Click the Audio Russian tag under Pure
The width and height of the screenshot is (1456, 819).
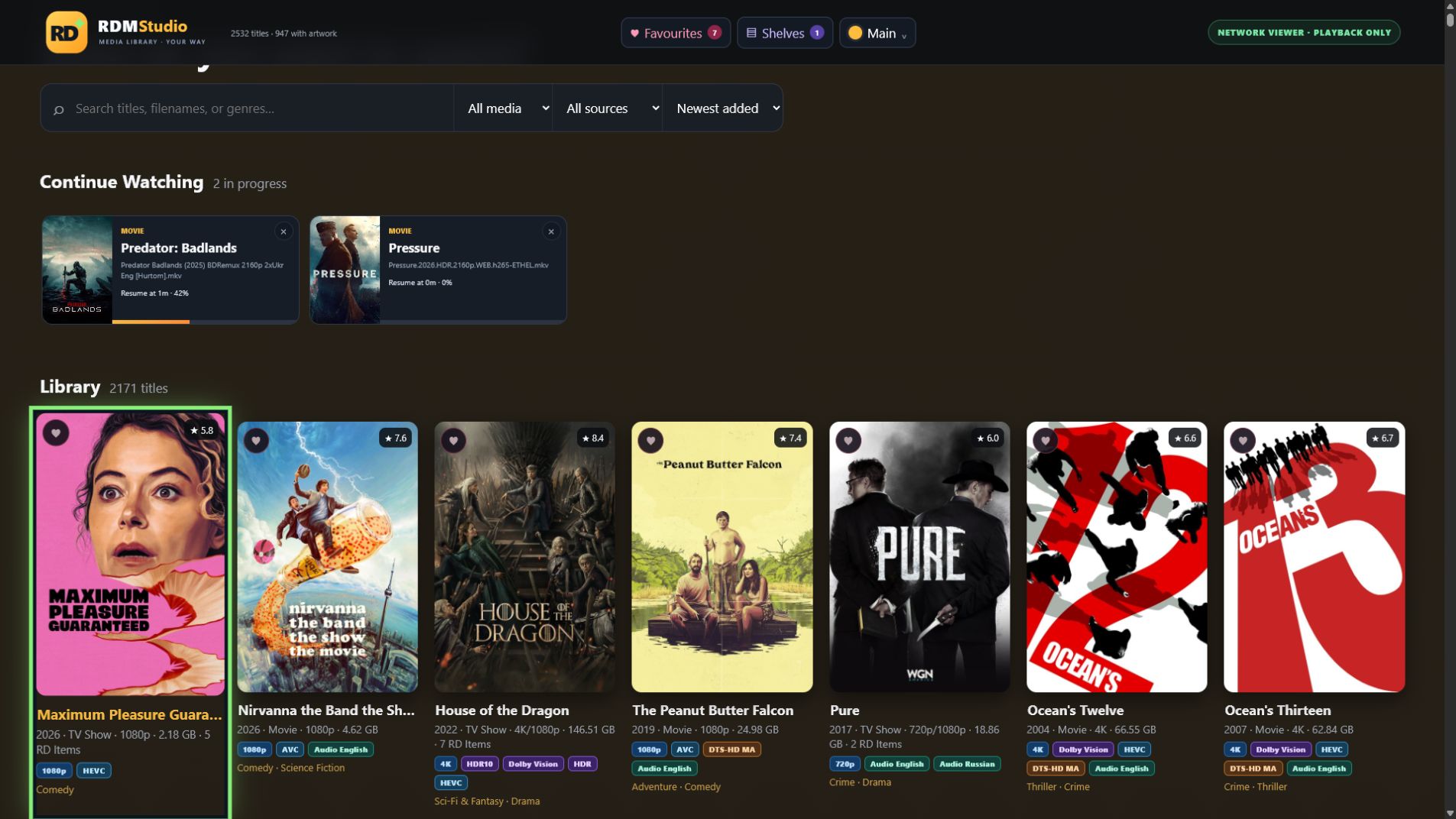tap(967, 764)
